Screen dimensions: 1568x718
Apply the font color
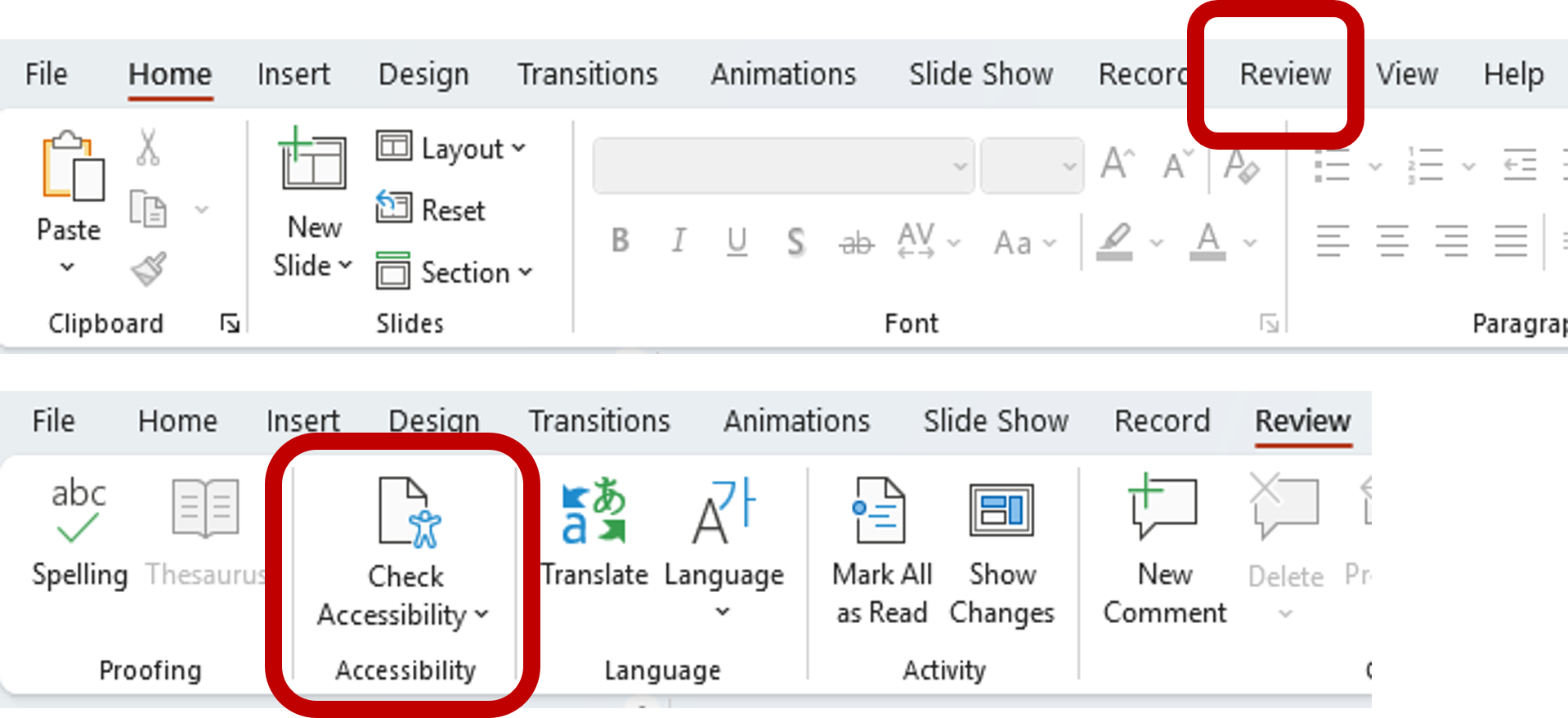pyautogui.click(x=1207, y=242)
